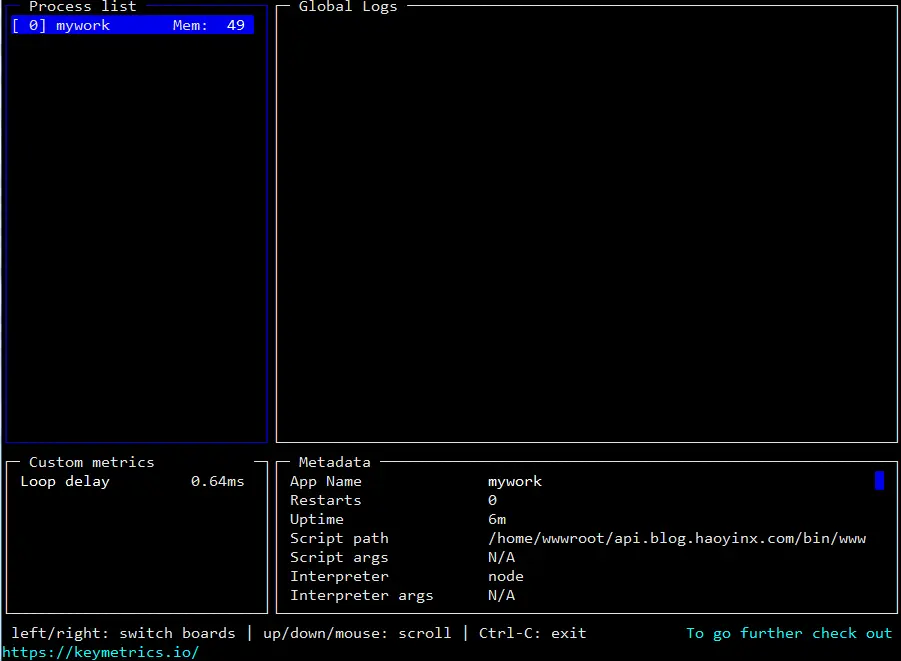Image resolution: width=901 pixels, height=661 pixels.
Task: Click the Script path label
Action: coord(339,539)
